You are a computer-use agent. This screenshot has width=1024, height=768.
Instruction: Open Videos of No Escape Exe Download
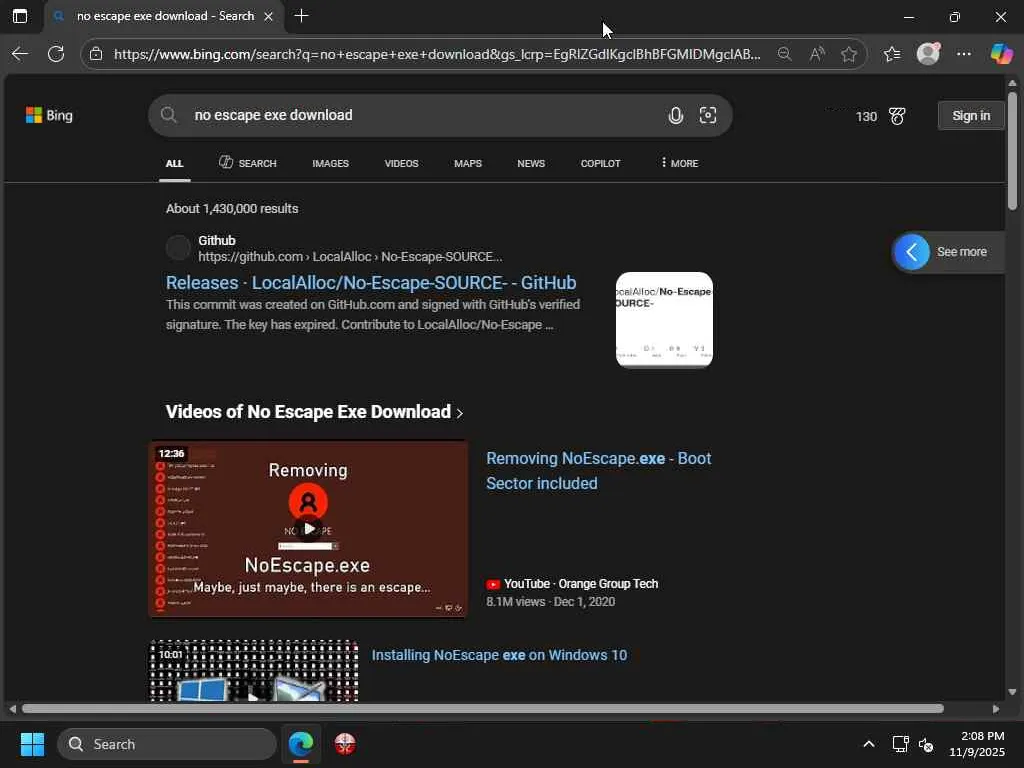[314, 412]
